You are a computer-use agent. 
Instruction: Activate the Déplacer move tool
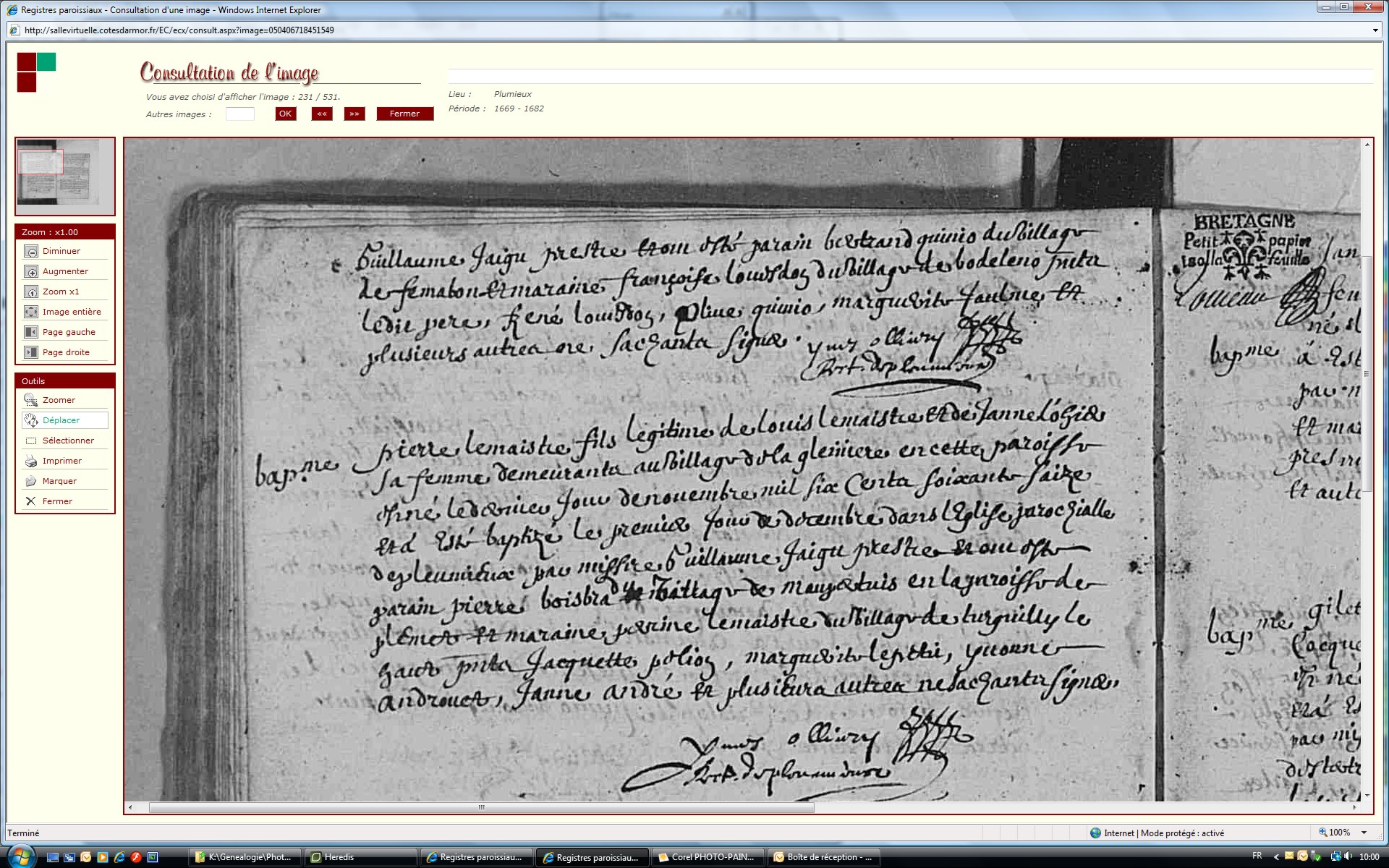[x=31, y=420]
